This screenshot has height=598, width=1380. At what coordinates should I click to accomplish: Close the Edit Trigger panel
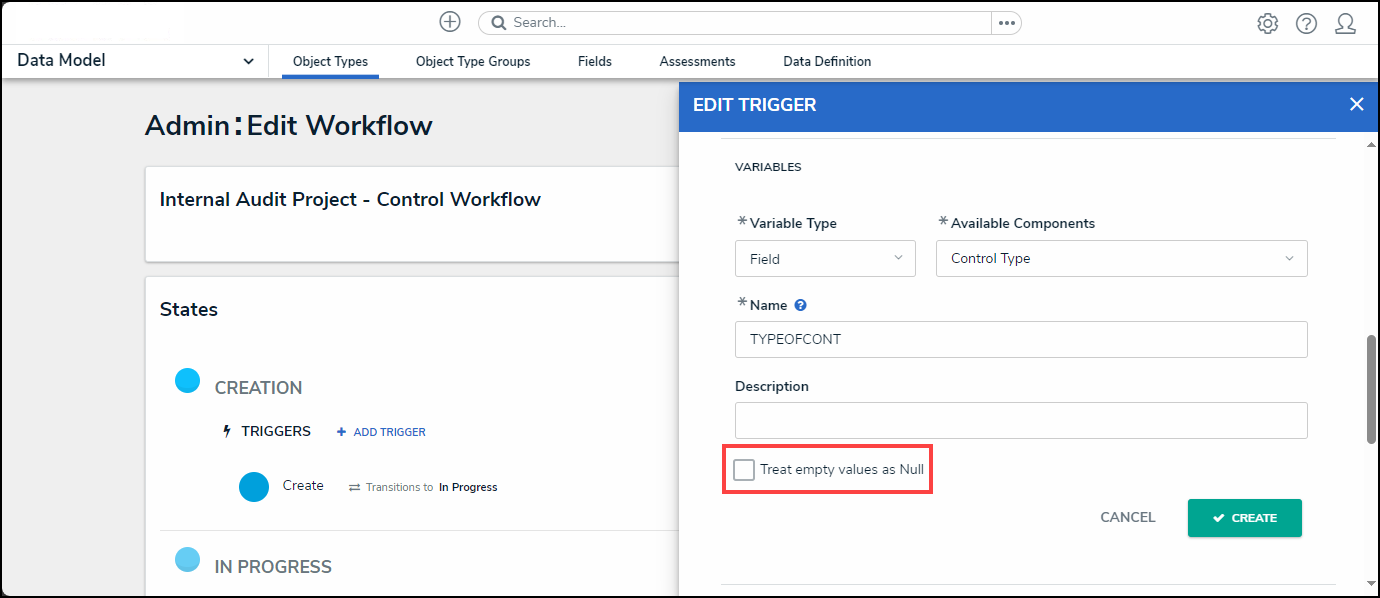tap(1356, 104)
